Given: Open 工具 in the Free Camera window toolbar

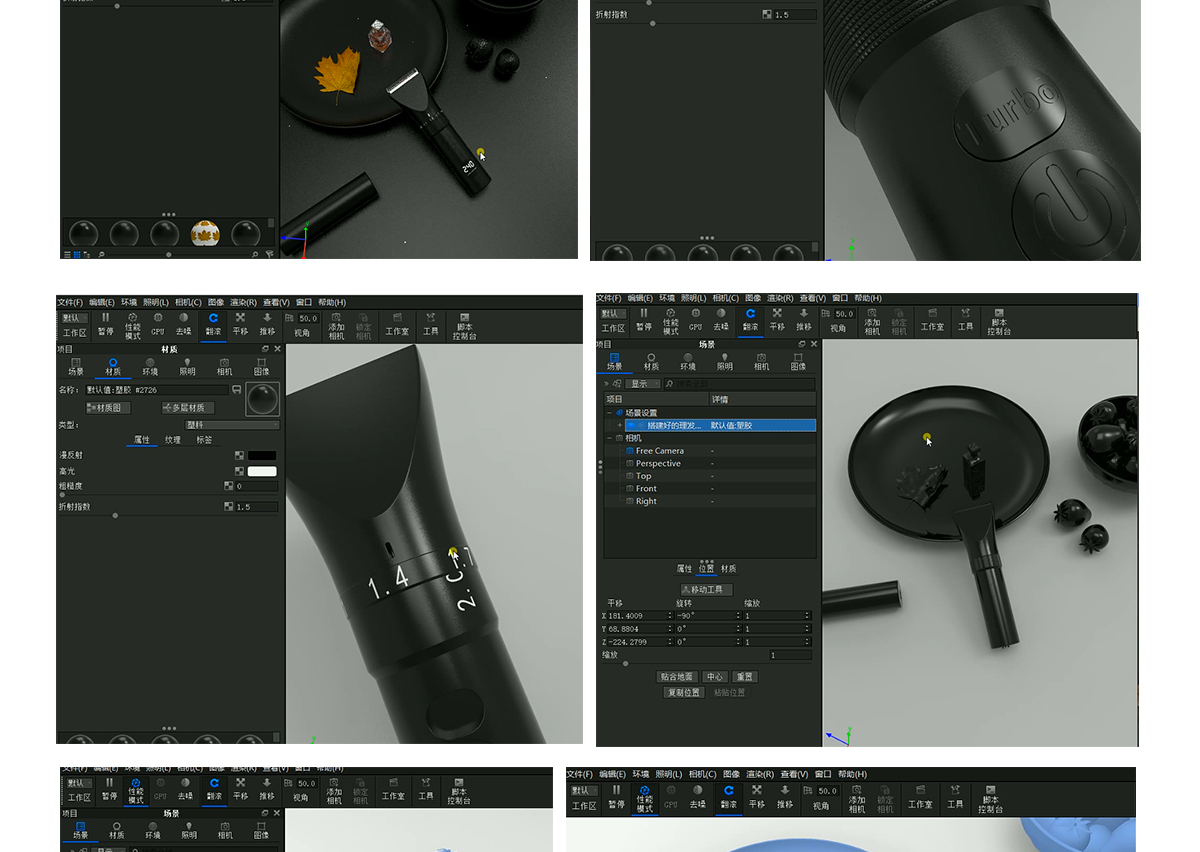Looking at the screenshot, I should click(x=965, y=320).
